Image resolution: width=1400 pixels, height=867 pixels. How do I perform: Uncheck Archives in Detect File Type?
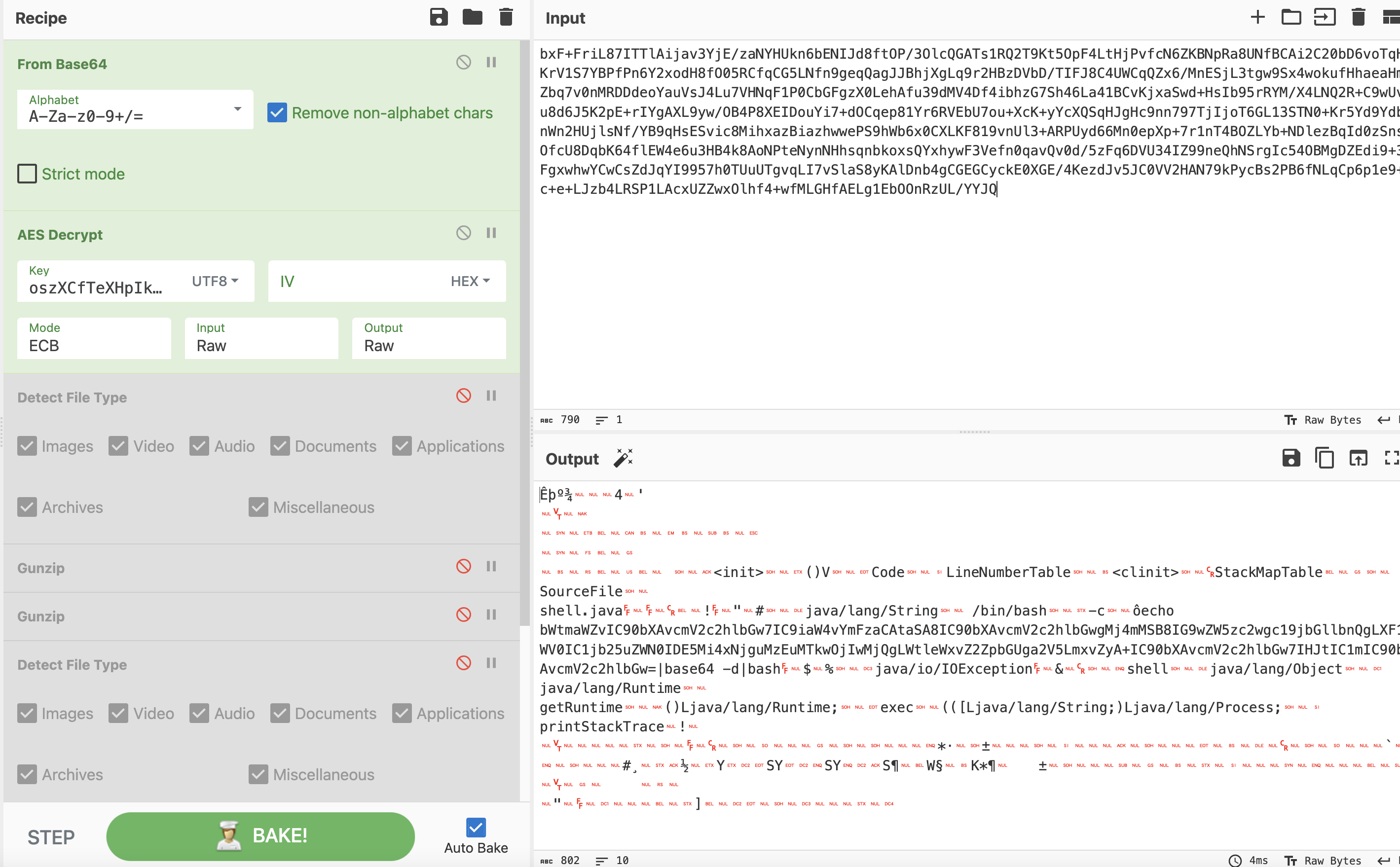coord(26,507)
